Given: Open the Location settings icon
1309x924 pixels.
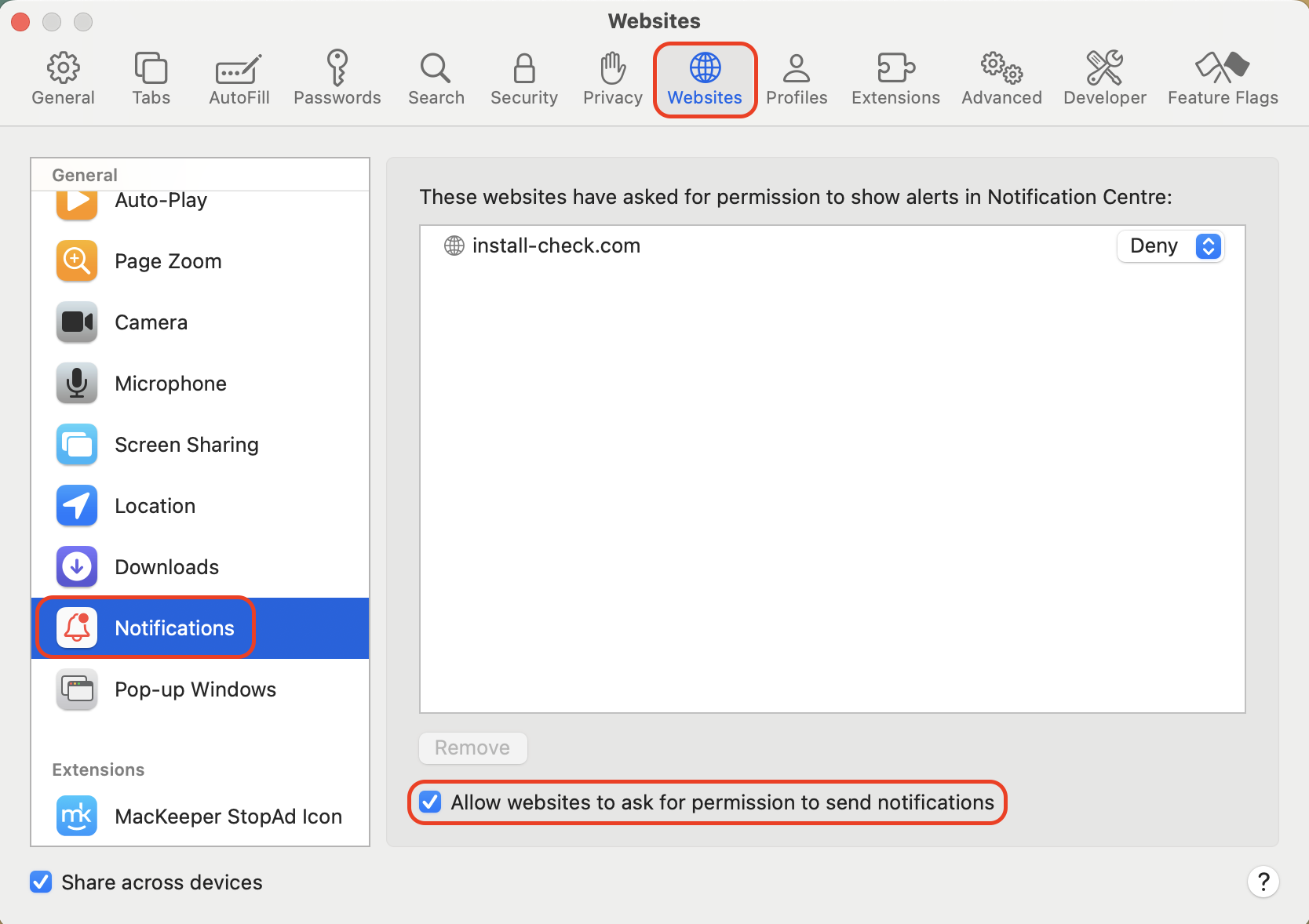Looking at the screenshot, I should pos(76,505).
